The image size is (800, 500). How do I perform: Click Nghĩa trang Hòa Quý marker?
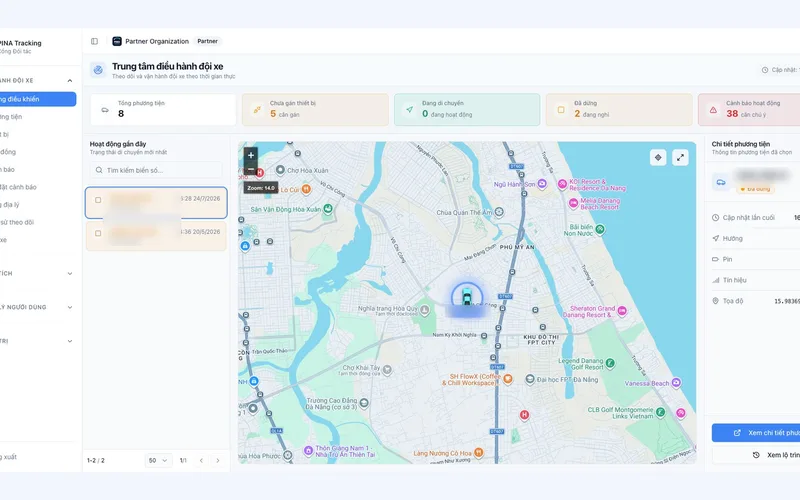tap(424, 309)
